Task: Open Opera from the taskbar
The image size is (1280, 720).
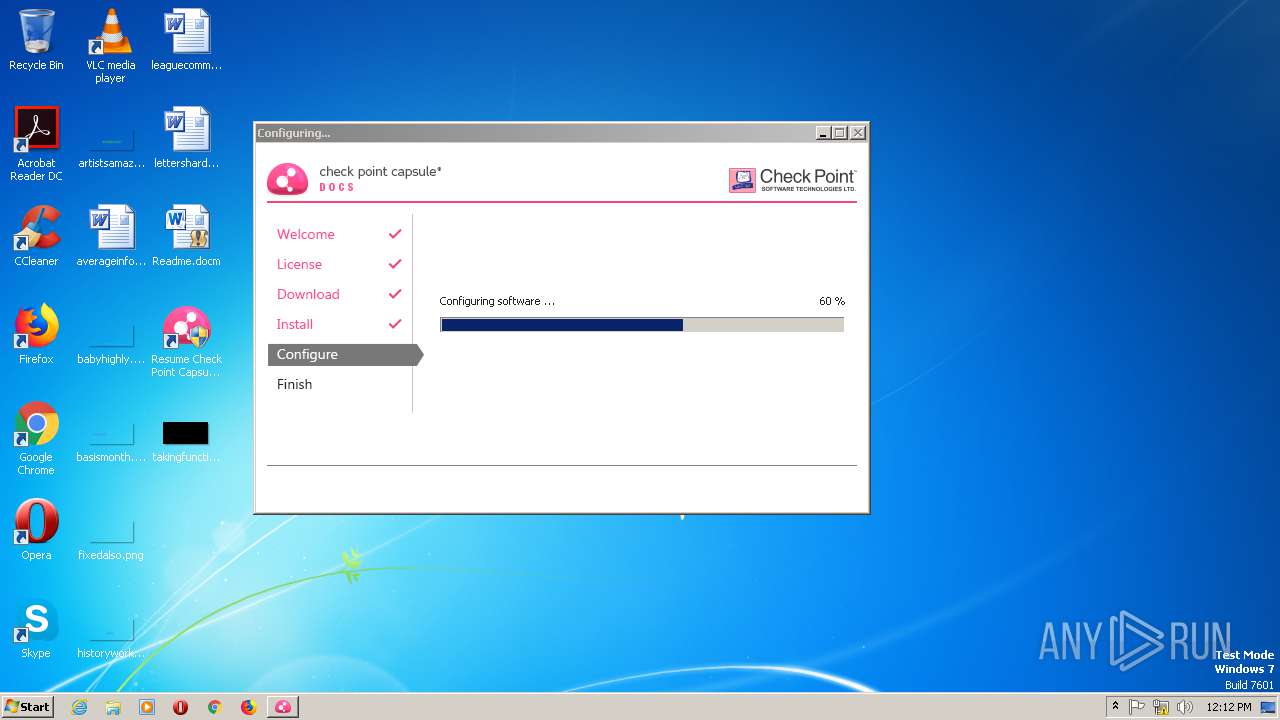Action: [x=181, y=707]
